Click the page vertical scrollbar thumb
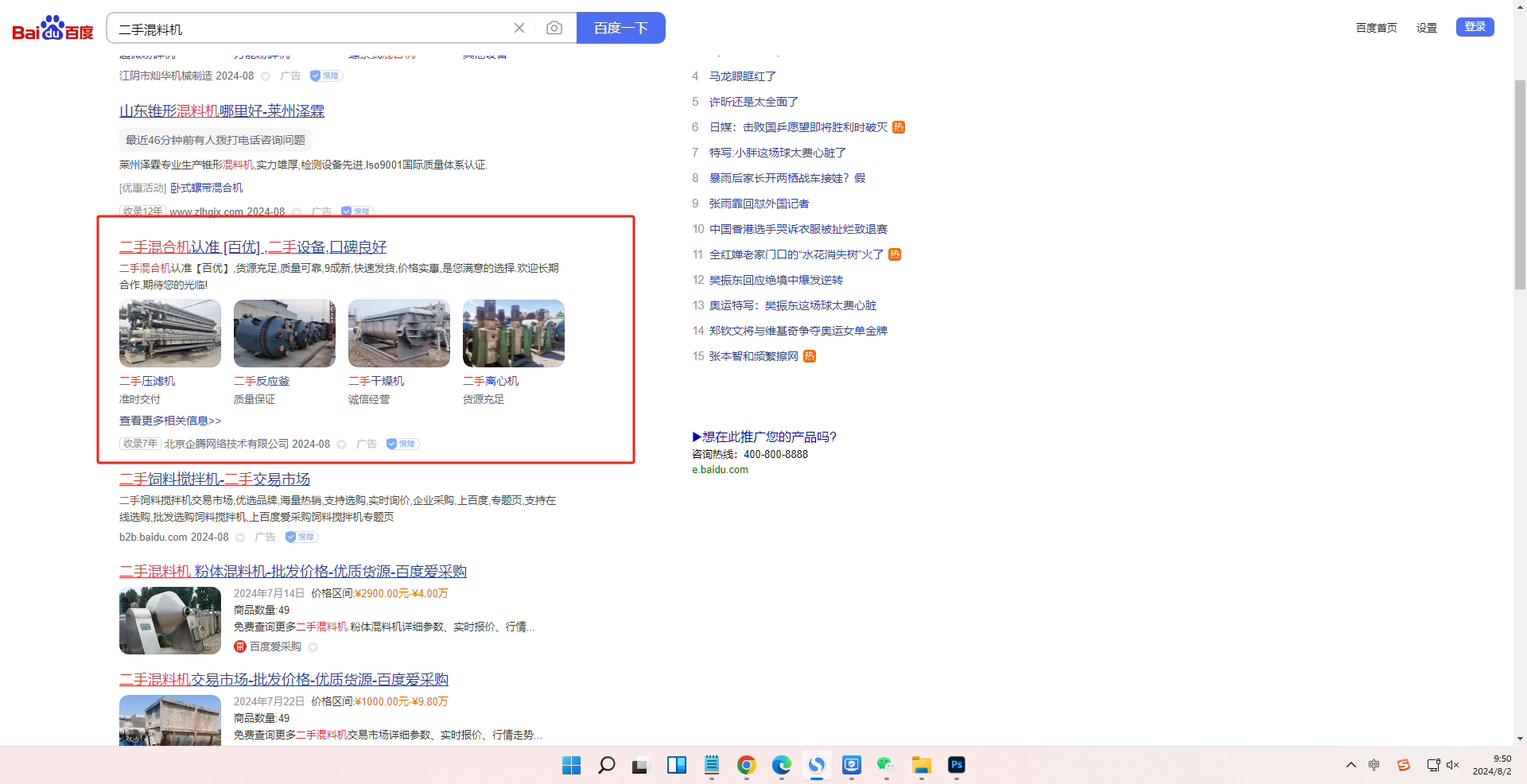The height and width of the screenshot is (784, 1527). pyautogui.click(x=1520, y=183)
